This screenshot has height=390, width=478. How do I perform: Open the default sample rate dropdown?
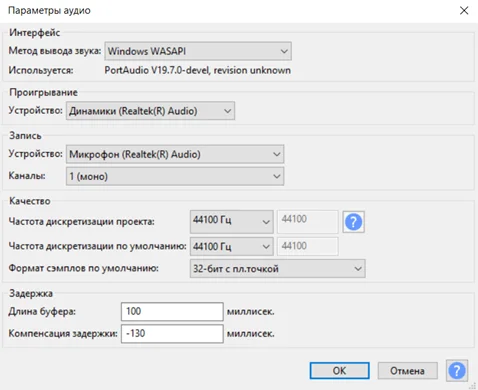click(x=232, y=246)
